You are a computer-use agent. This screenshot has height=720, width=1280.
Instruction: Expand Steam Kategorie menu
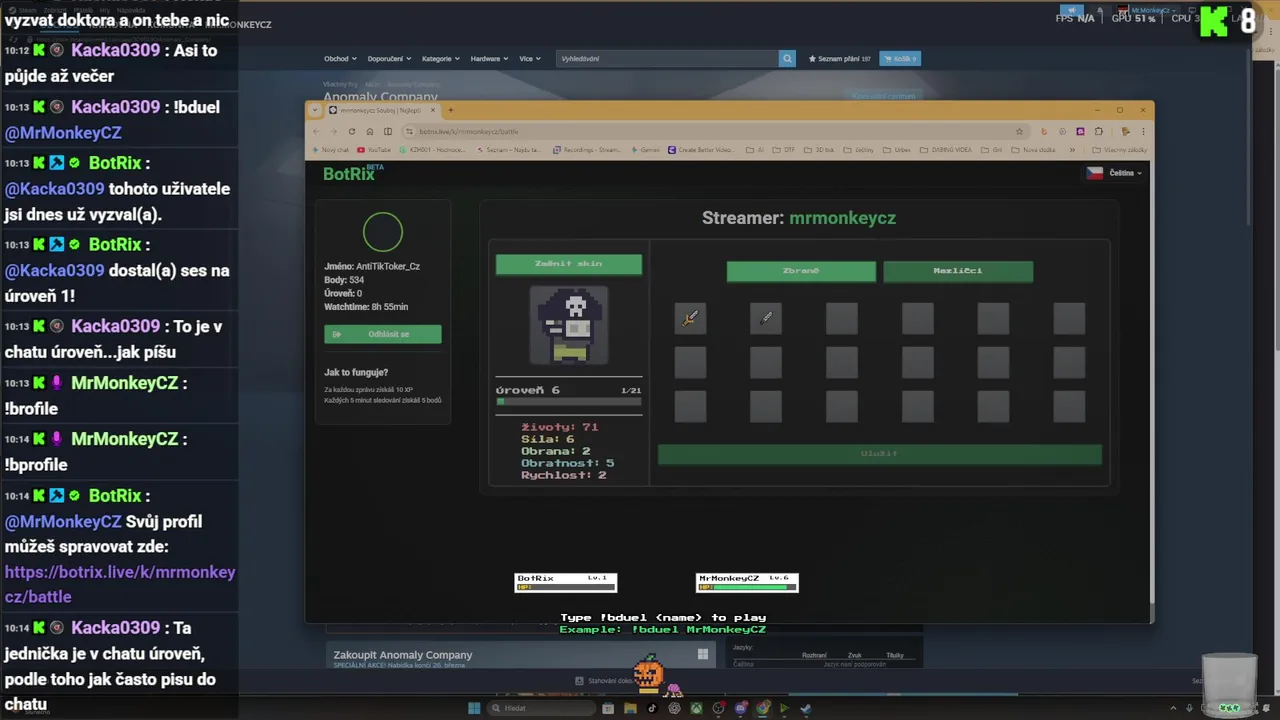[x=440, y=58]
